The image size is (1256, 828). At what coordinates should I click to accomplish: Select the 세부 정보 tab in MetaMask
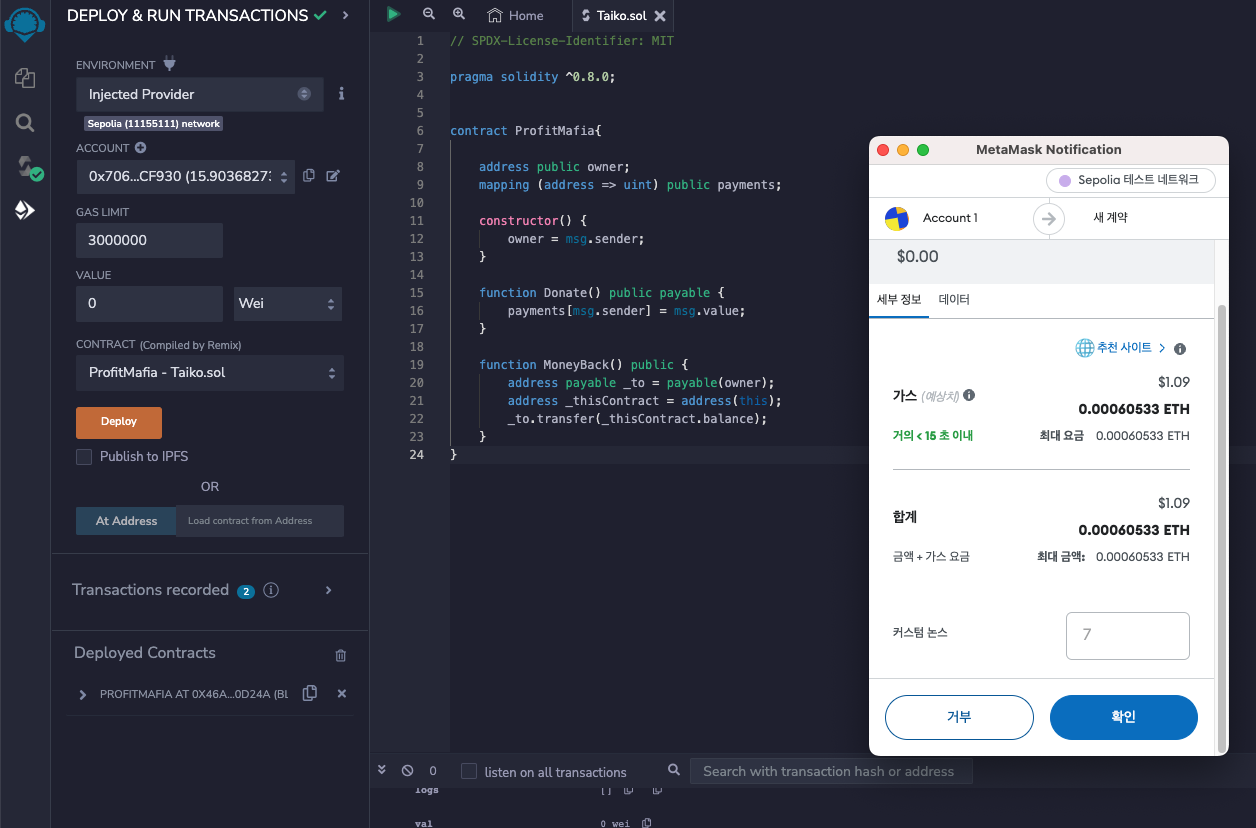(x=898, y=299)
